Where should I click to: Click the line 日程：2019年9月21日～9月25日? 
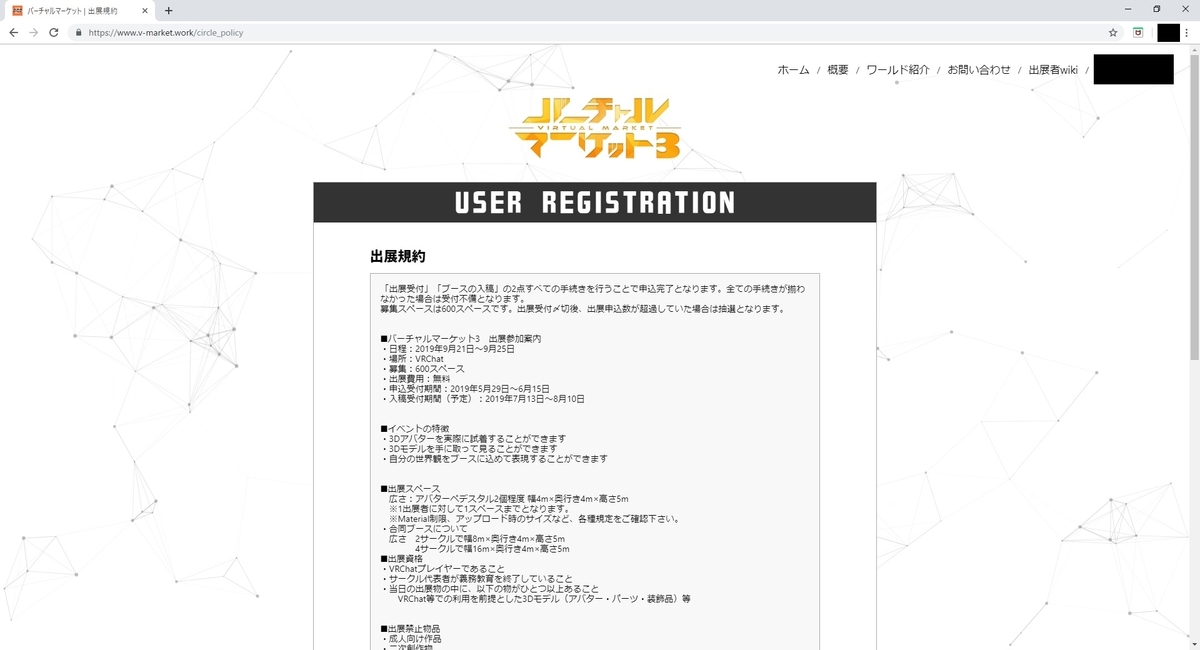[x=448, y=349]
